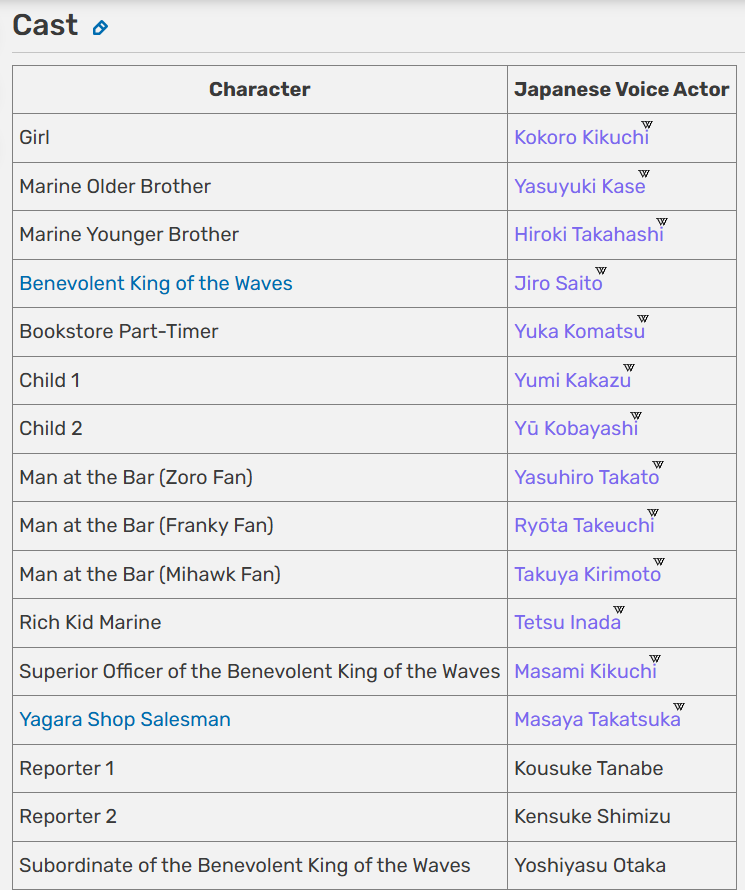Open Yū Kobayashi voice actor link

(576, 429)
